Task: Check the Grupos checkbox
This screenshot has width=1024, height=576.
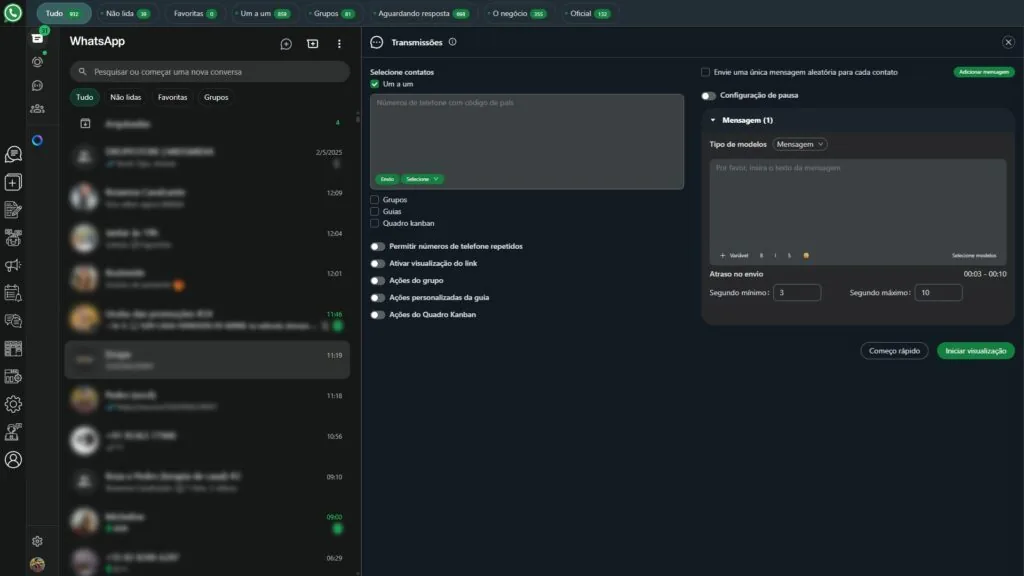Action: point(374,200)
